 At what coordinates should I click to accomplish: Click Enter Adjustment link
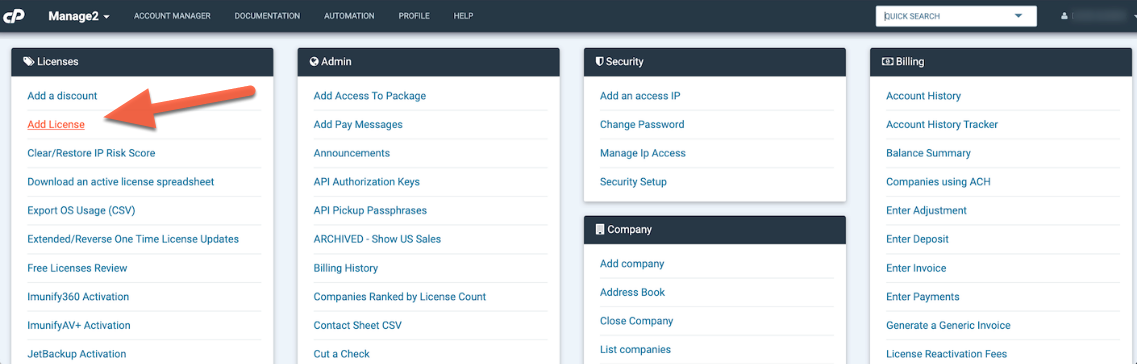(x=927, y=210)
